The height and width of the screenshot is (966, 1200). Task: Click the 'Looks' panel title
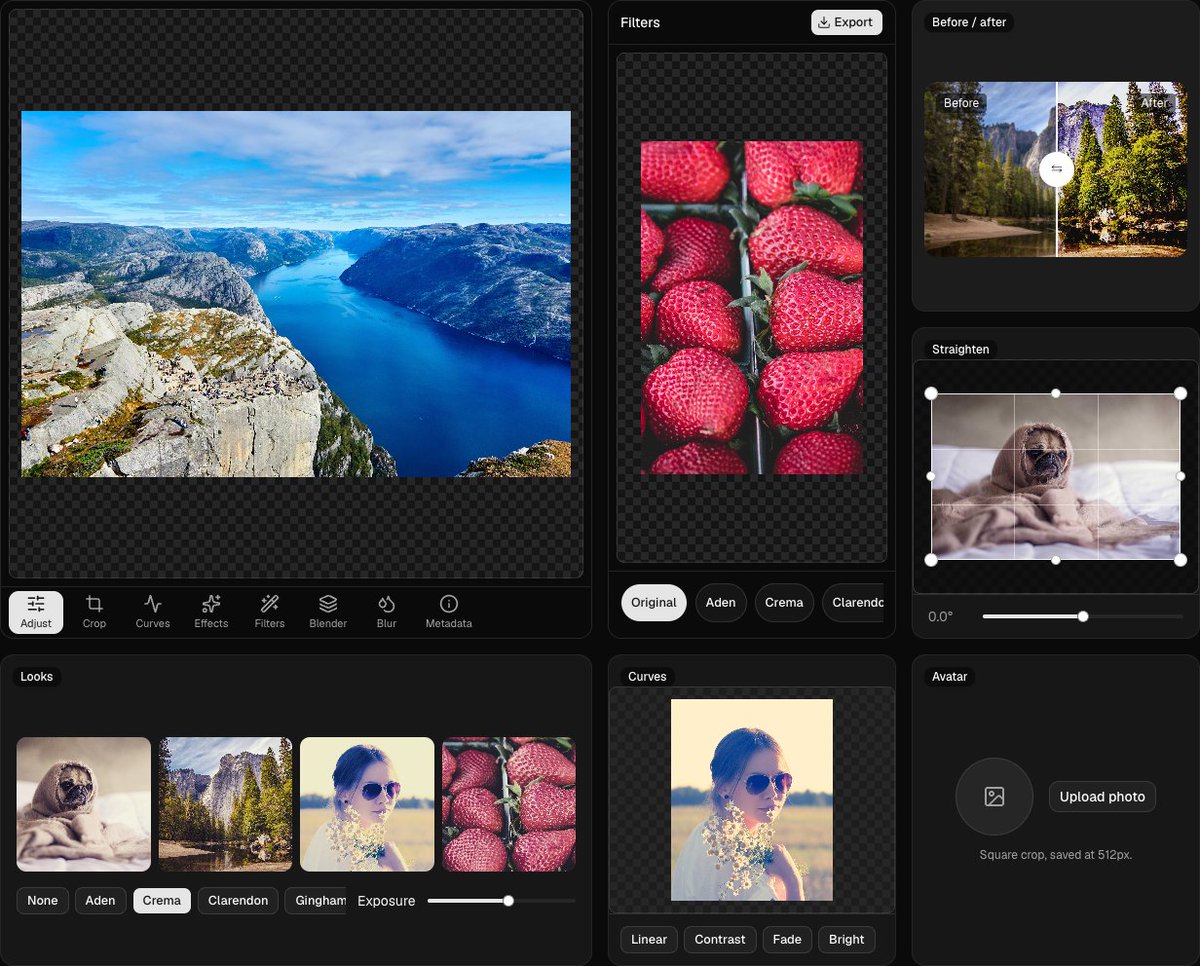[x=37, y=677]
